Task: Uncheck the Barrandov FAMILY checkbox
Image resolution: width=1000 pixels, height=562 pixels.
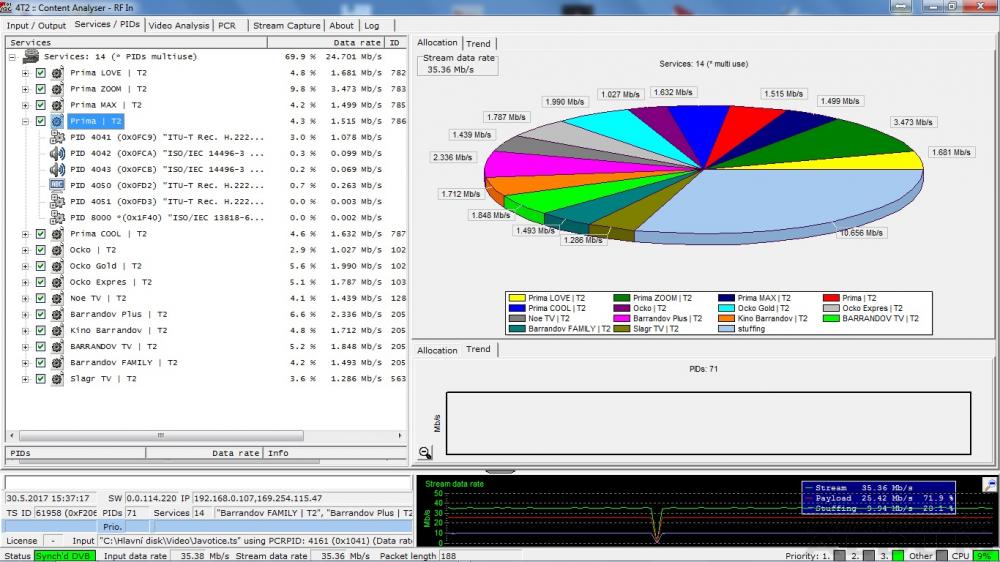Action: [41, 362]
